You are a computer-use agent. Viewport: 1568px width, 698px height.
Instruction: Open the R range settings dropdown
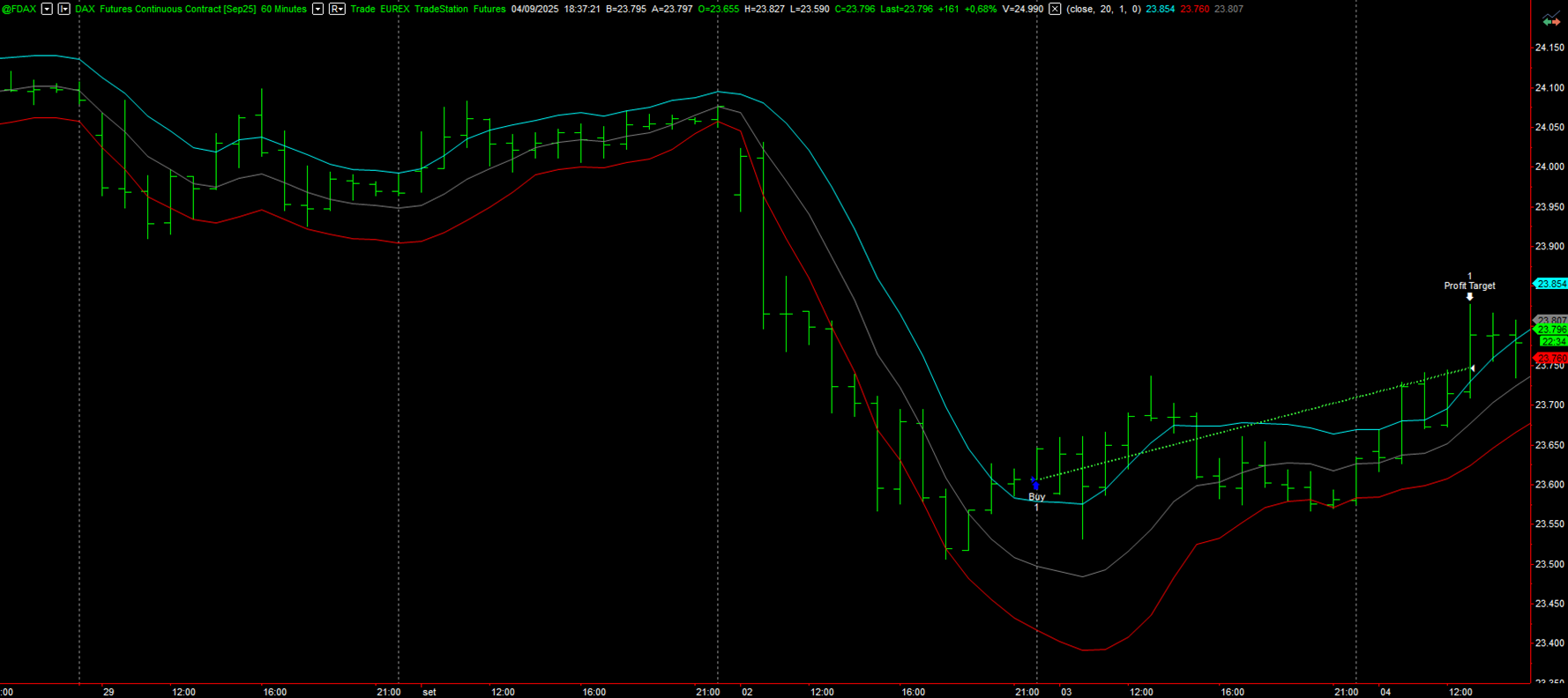(337, 9)
